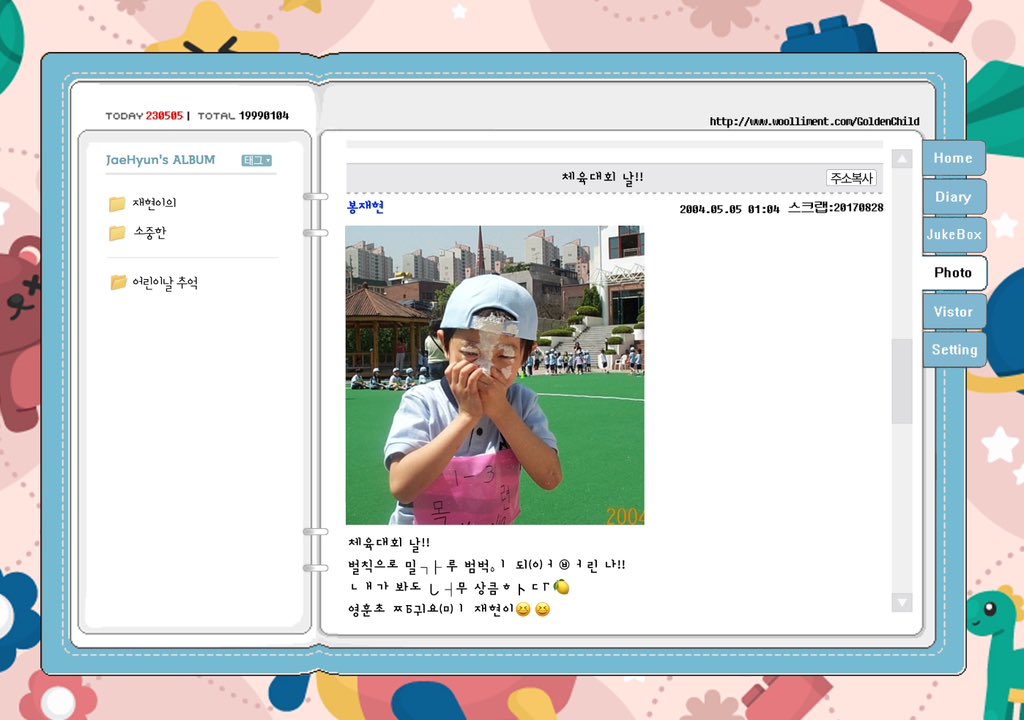Click the folder icon beside 소중한

click(117, 233)
